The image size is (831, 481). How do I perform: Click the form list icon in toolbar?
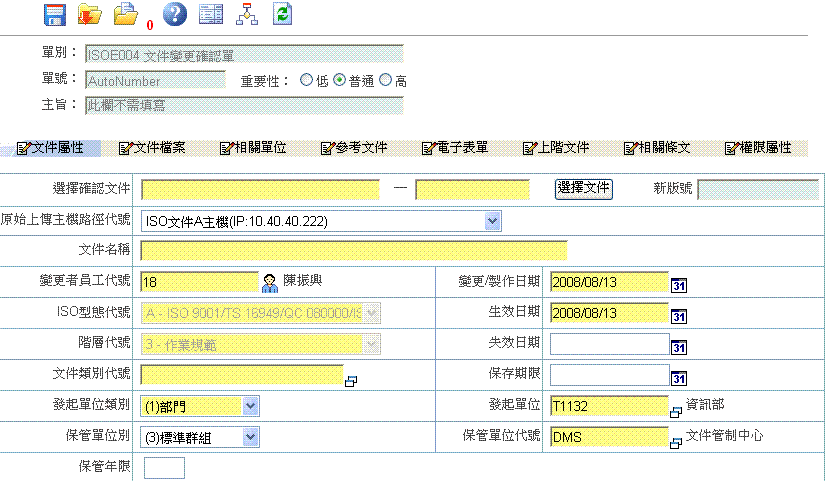(x=211, y=14)
